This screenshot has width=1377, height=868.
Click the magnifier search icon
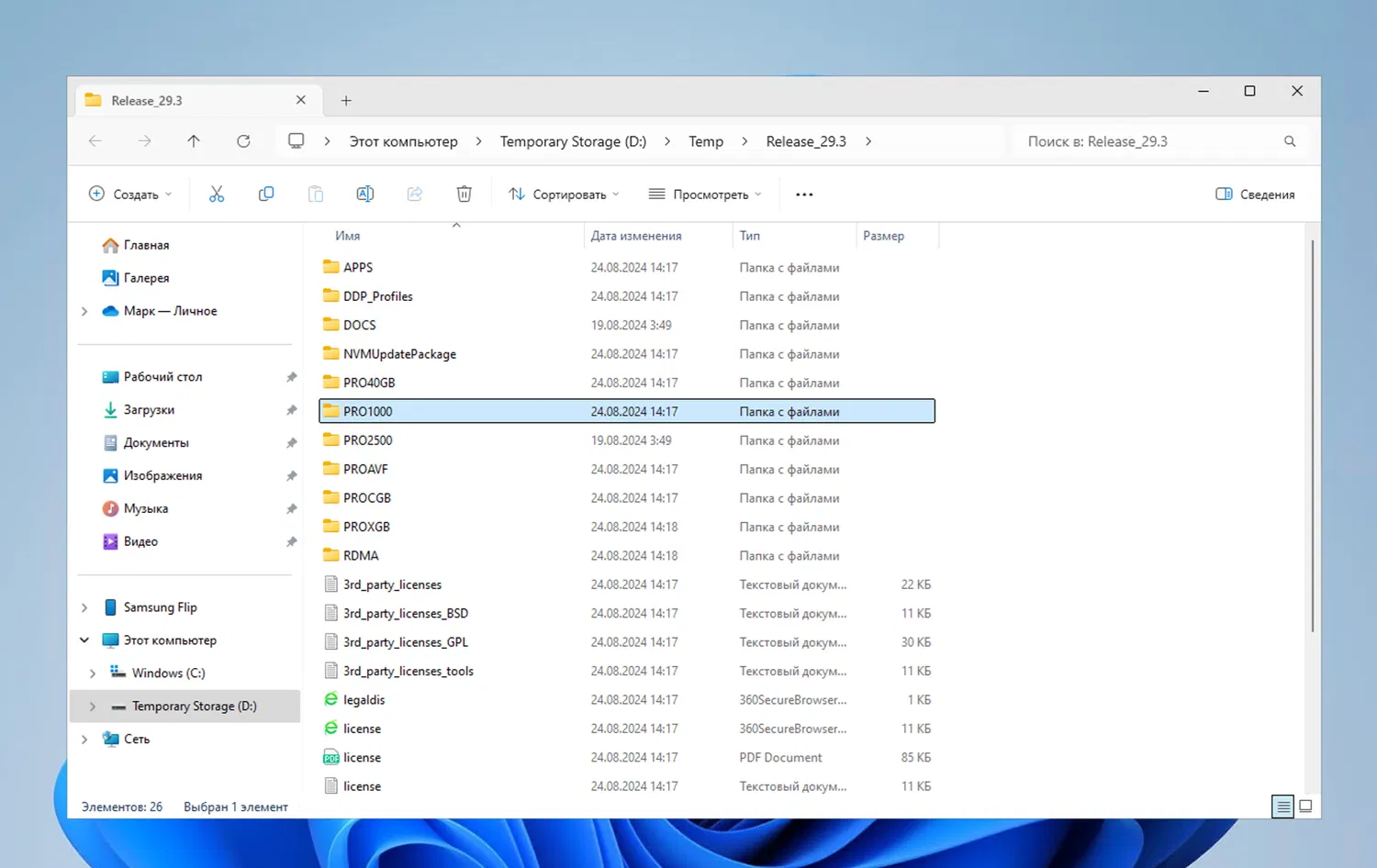pyautogui.click(x=1290, y=141)
